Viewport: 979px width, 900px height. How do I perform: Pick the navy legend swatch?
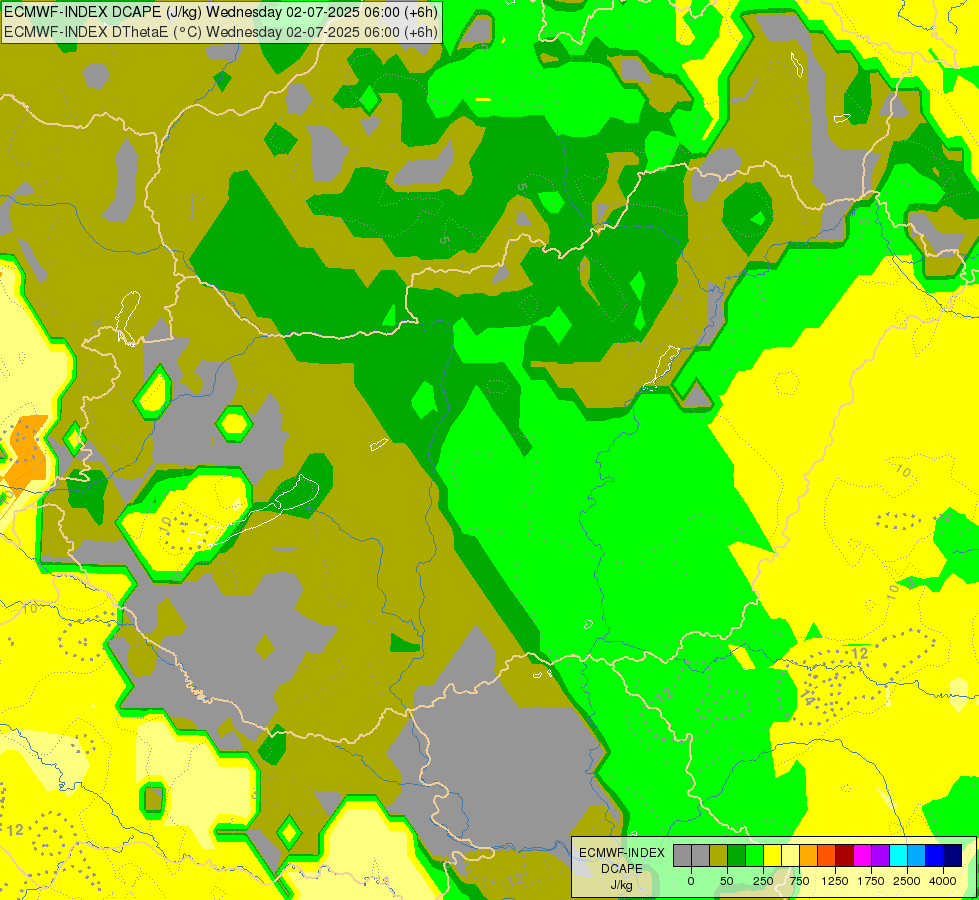[953, 856]
